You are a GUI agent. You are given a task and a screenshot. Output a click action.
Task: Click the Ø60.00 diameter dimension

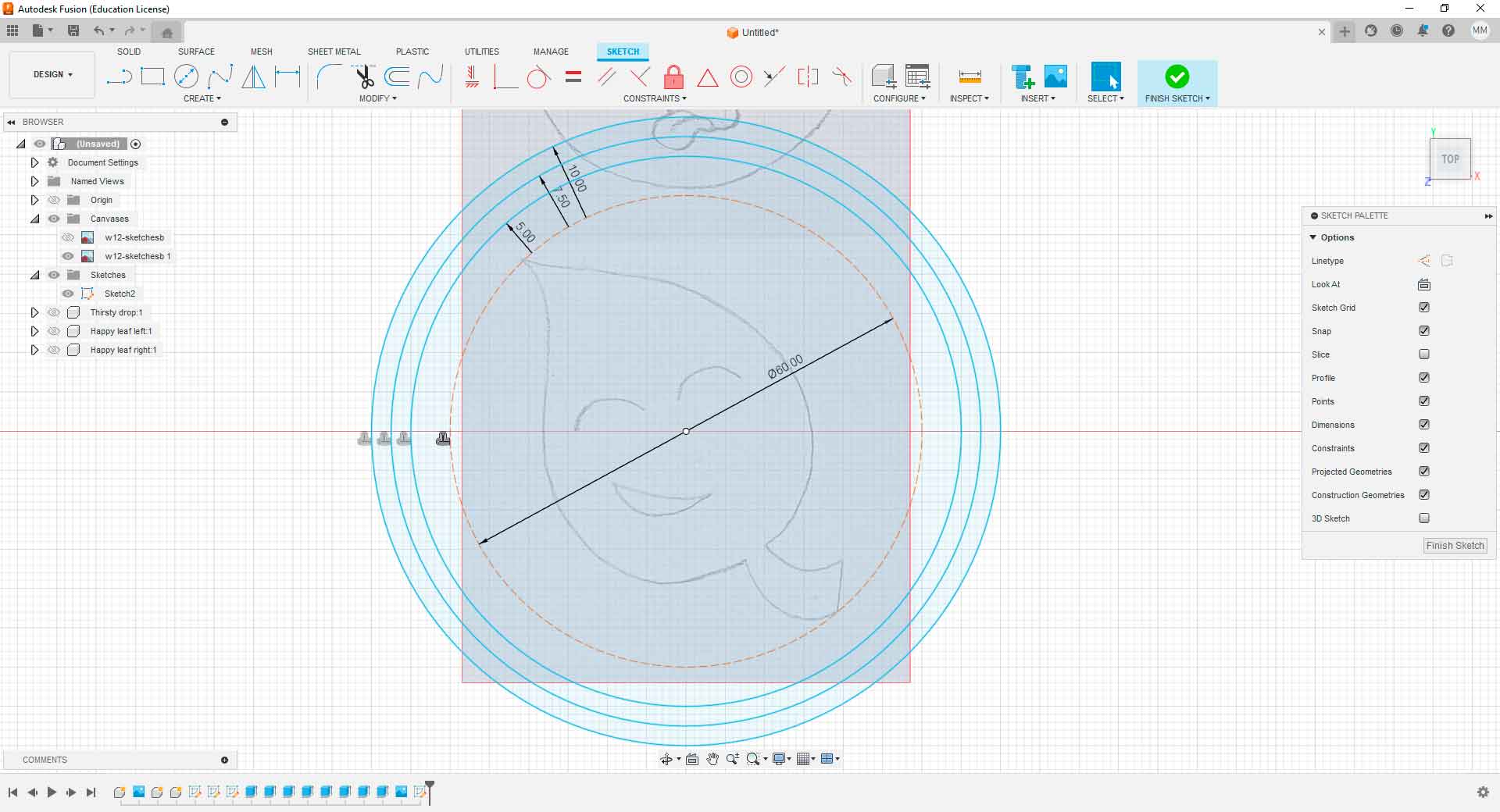(x=785, y=367)
